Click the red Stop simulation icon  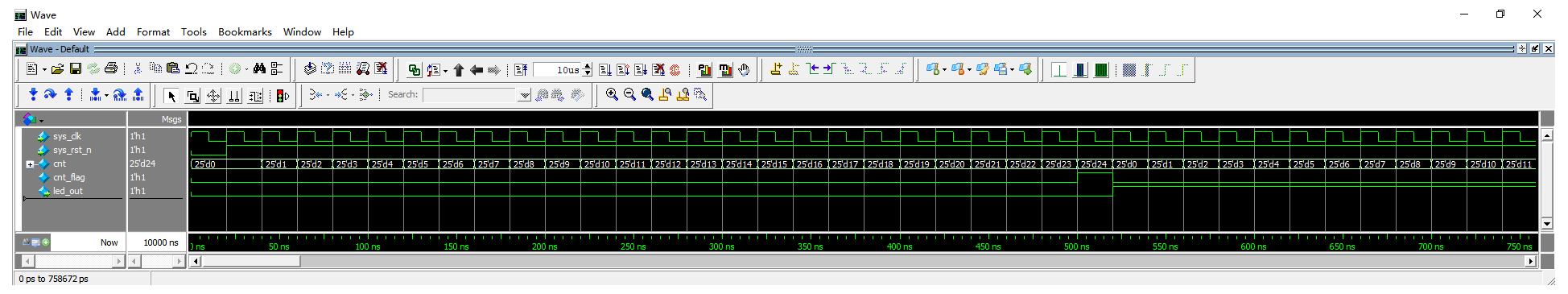point(675,70)
